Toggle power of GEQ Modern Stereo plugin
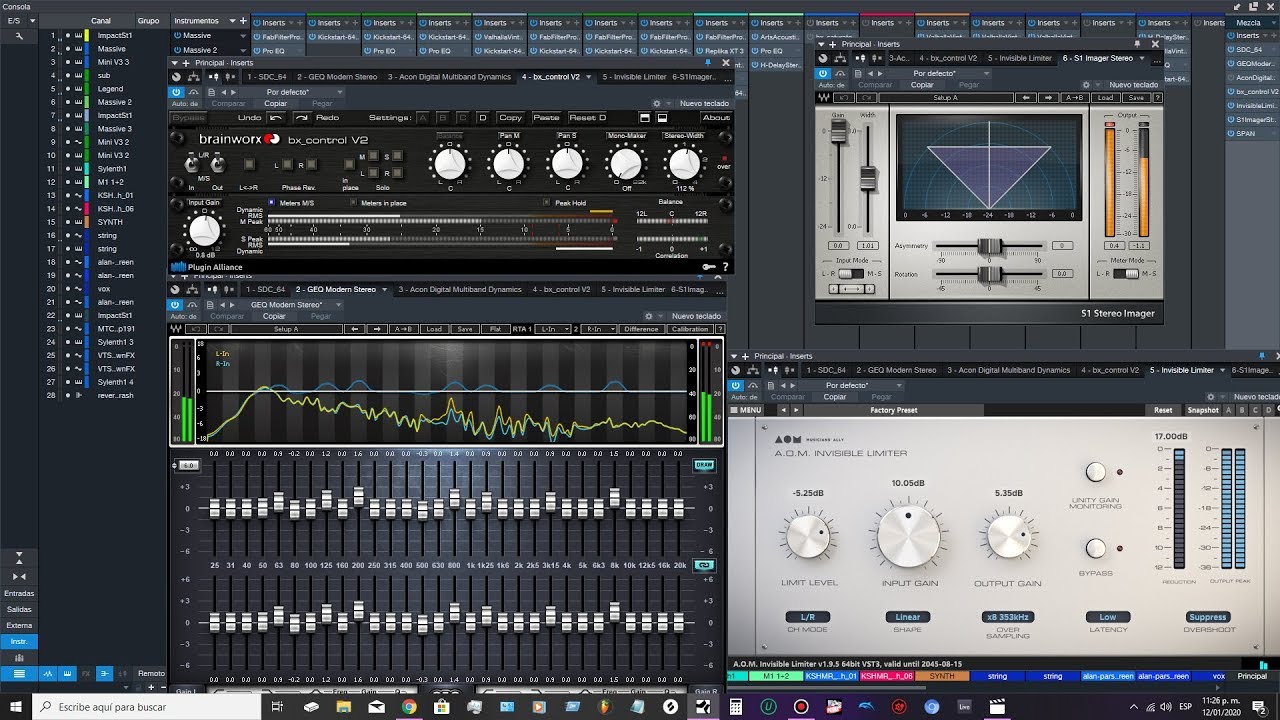This screenshot has height=720, width=1280. click(x=176, y=304)
